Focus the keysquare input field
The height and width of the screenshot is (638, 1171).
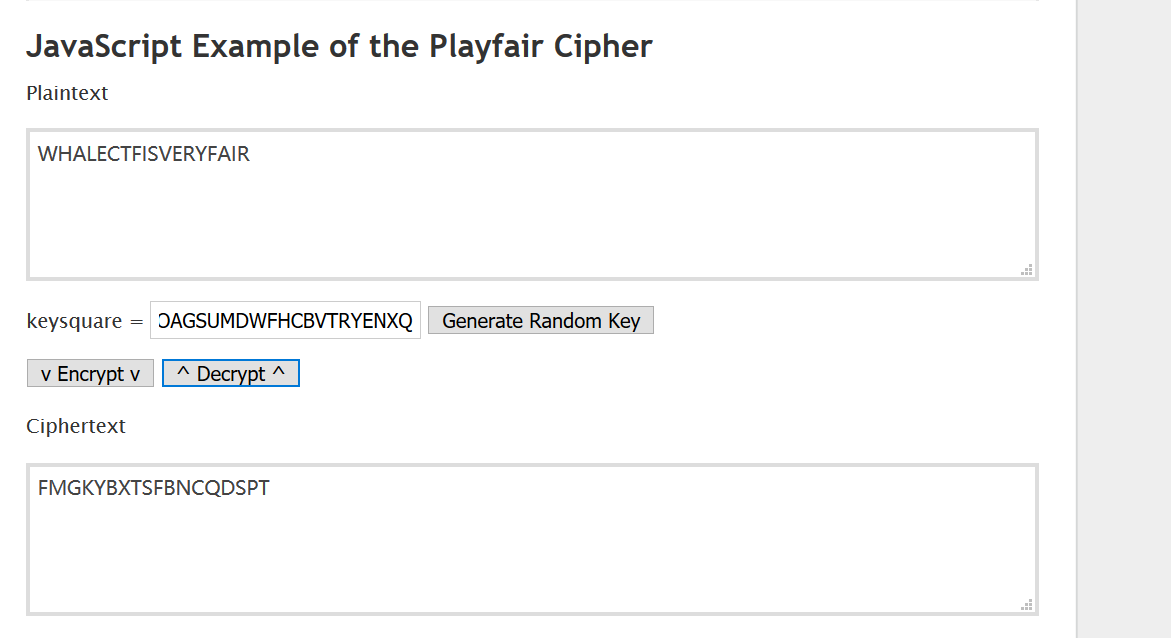[x=285, y=320]
